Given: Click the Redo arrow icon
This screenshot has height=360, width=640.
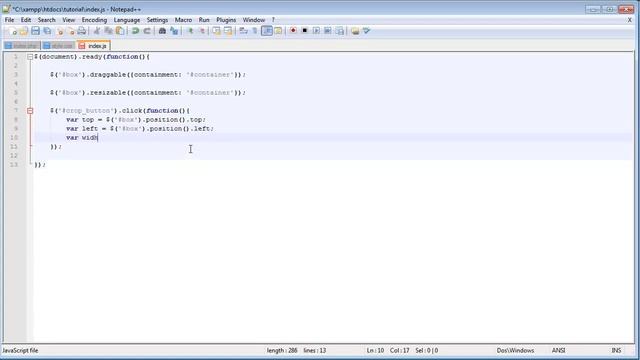Looking at the screenshot, I should pos(147,31).
